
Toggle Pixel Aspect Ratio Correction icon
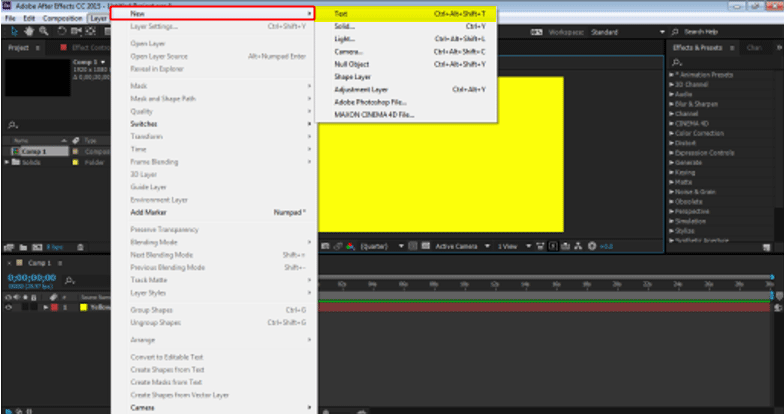540,246
